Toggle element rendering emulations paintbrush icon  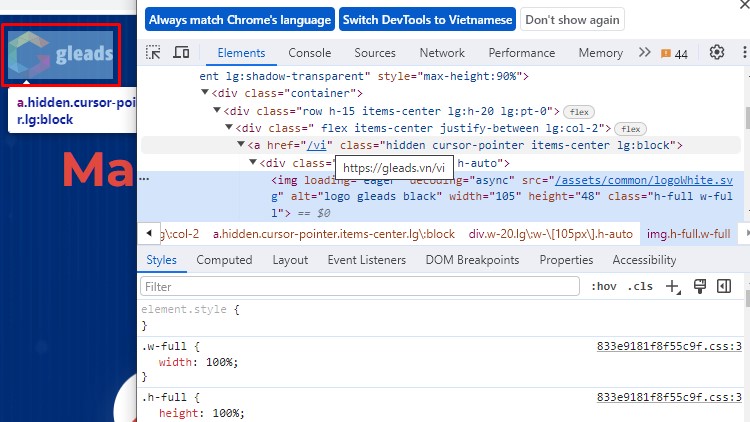(700, 286)
